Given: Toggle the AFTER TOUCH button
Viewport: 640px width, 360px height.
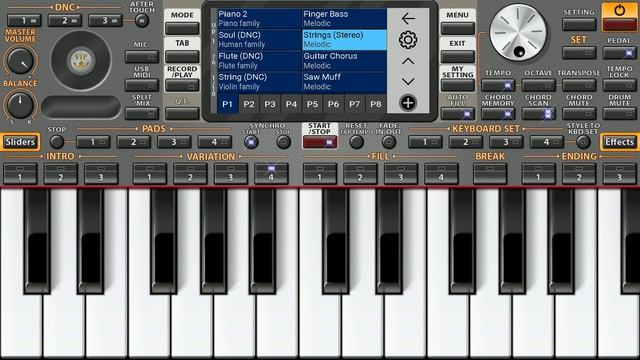Looking at the screenshot, I should (142, 20).
